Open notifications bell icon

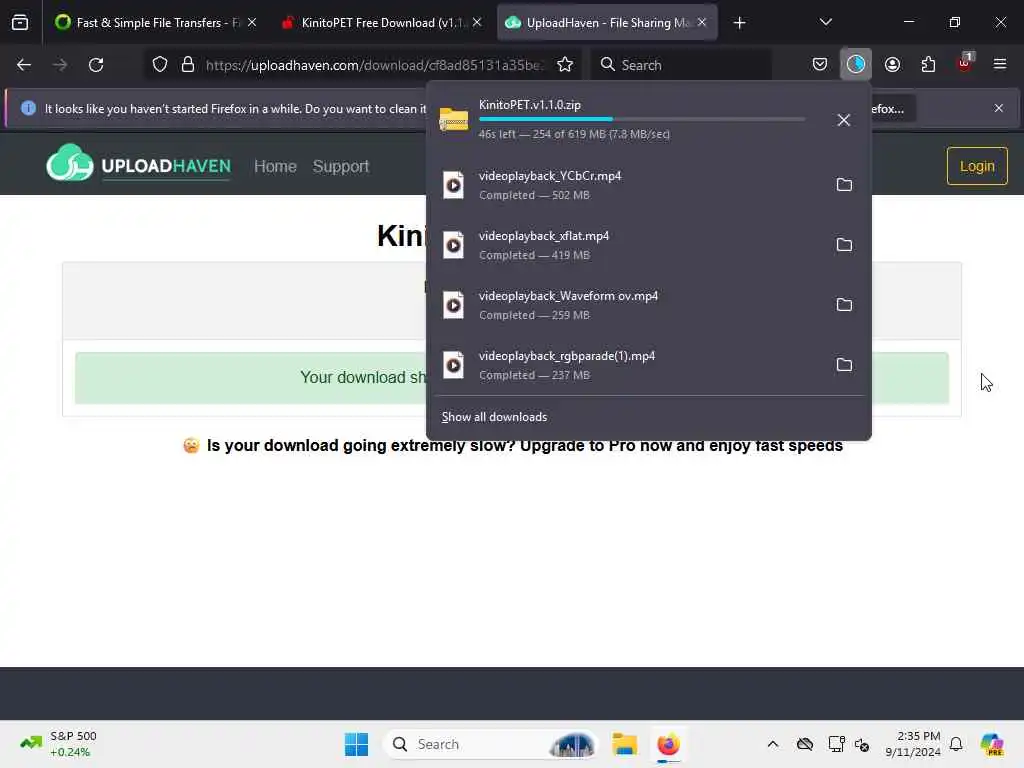[x=956, y=744]
